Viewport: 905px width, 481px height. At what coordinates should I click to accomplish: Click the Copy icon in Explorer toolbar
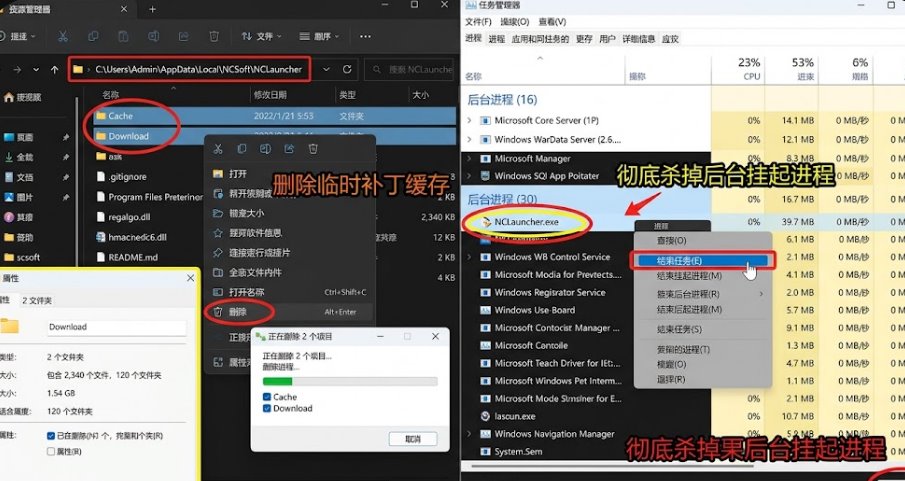click(x=93, y=36)
